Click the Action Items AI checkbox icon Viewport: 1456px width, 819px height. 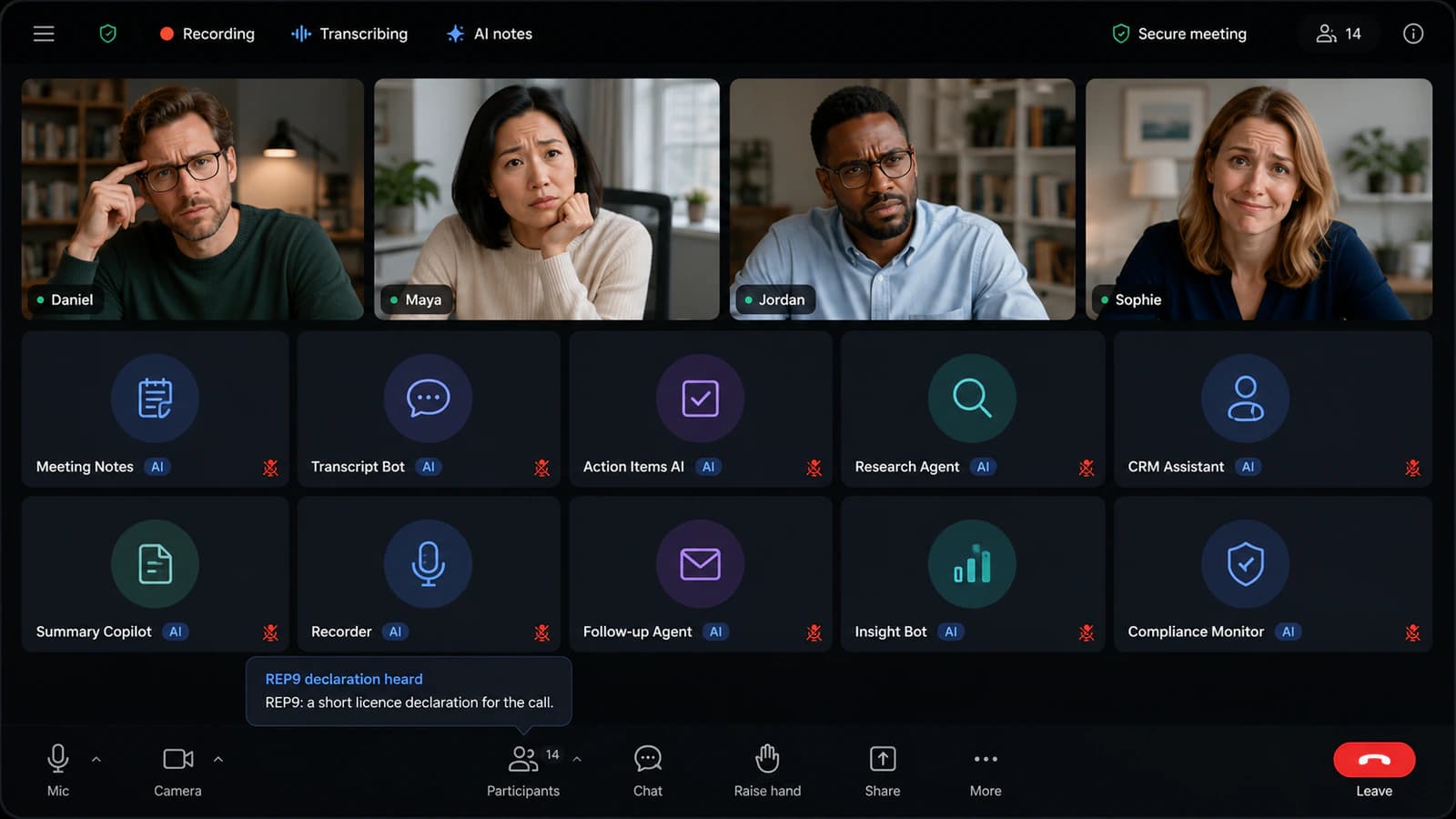point(700,399)
